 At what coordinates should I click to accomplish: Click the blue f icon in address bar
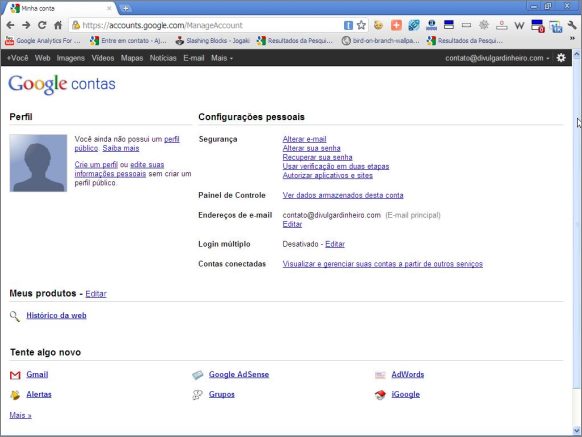pos(348,25)
